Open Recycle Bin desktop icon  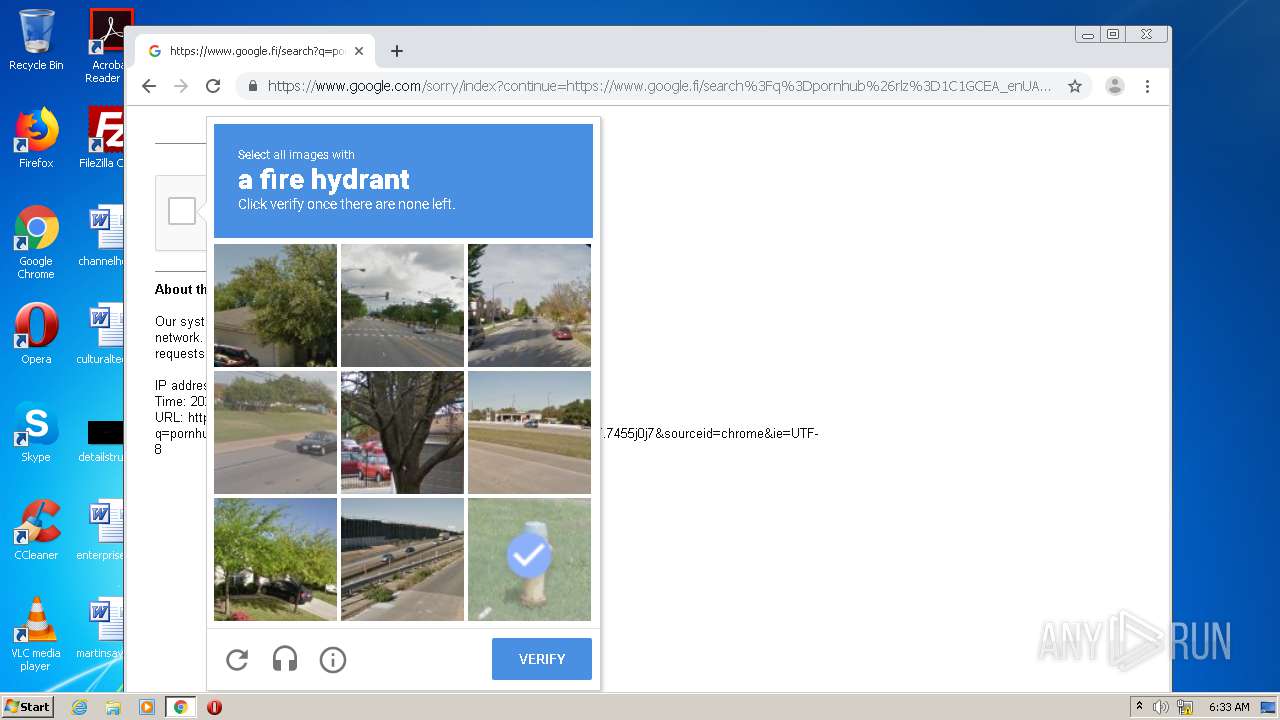(36, 40)
